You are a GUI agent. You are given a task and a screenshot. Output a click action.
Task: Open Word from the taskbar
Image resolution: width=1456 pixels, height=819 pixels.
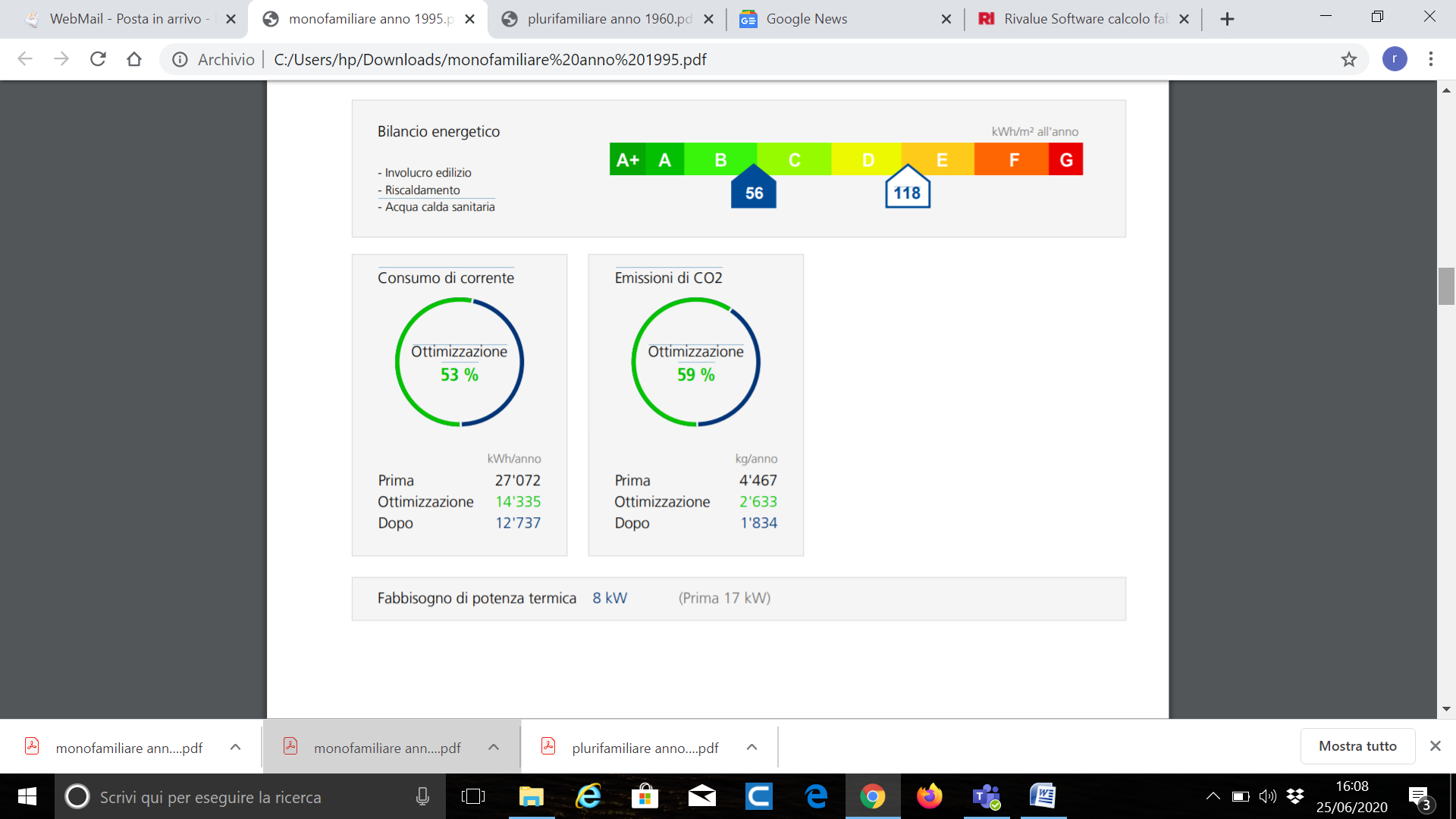(x=1043, y=796)
